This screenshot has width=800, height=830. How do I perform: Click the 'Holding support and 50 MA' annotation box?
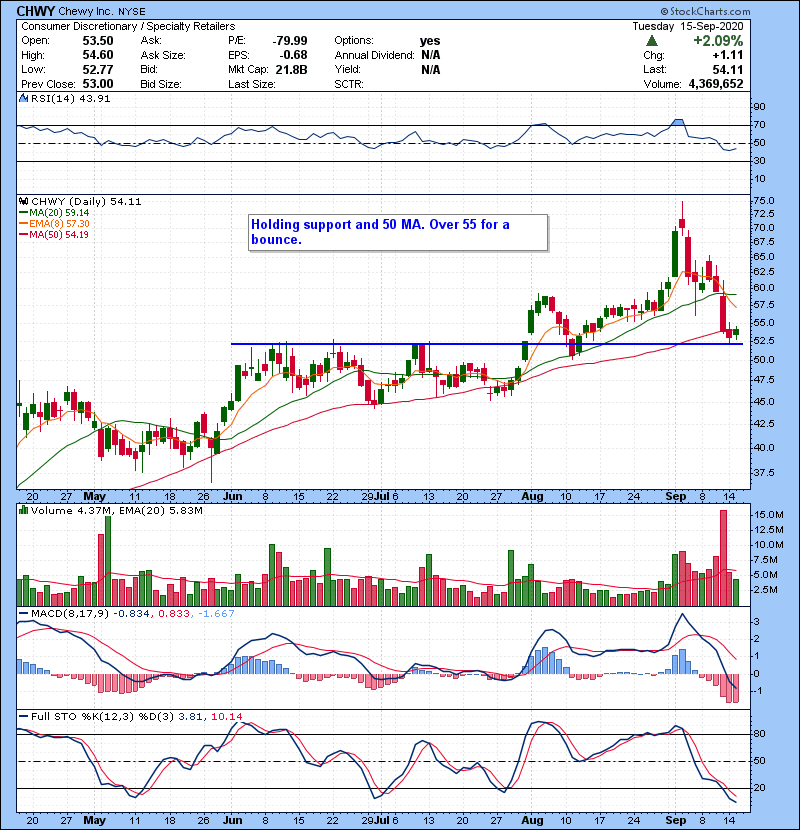398,232
